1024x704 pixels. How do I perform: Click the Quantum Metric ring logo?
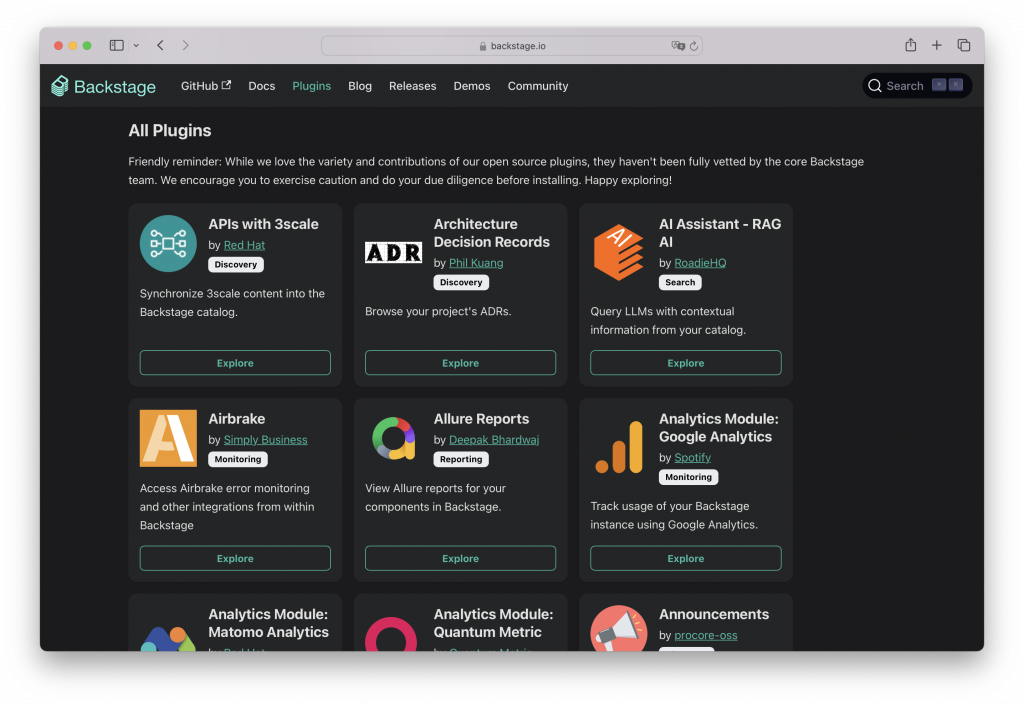391,634
